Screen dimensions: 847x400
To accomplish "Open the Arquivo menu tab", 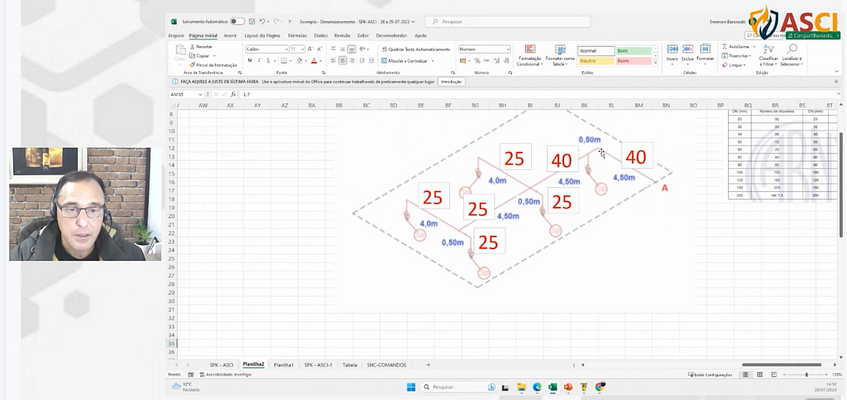I will coord(176,35).
